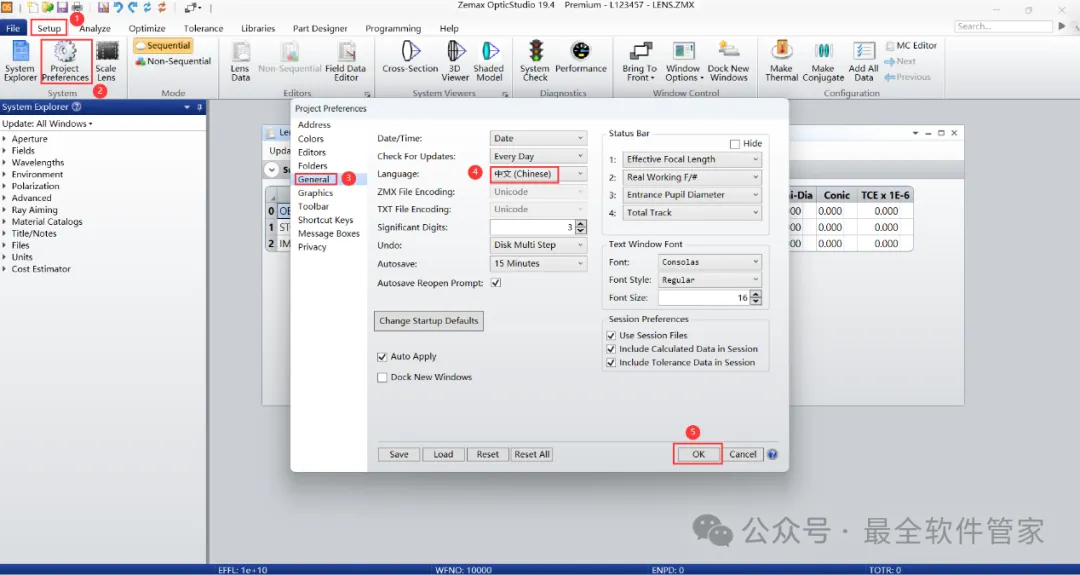Open the Autosave interval dropdown
The width and height of the screenshot is (1080, 575).
point(538,263)
